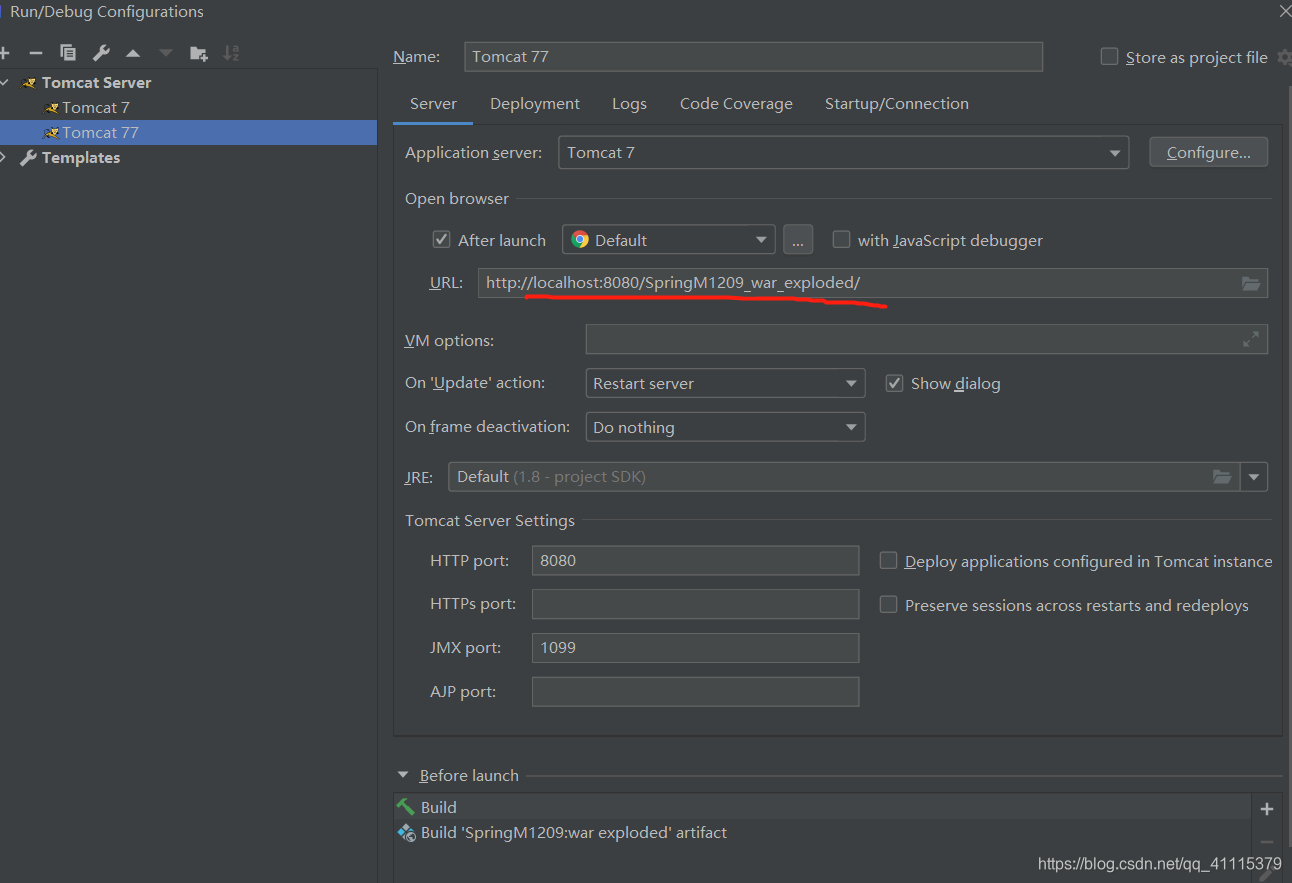Open the Default browser dropdown
Screen dimensions: 1292x883
(x=668, y=240)
